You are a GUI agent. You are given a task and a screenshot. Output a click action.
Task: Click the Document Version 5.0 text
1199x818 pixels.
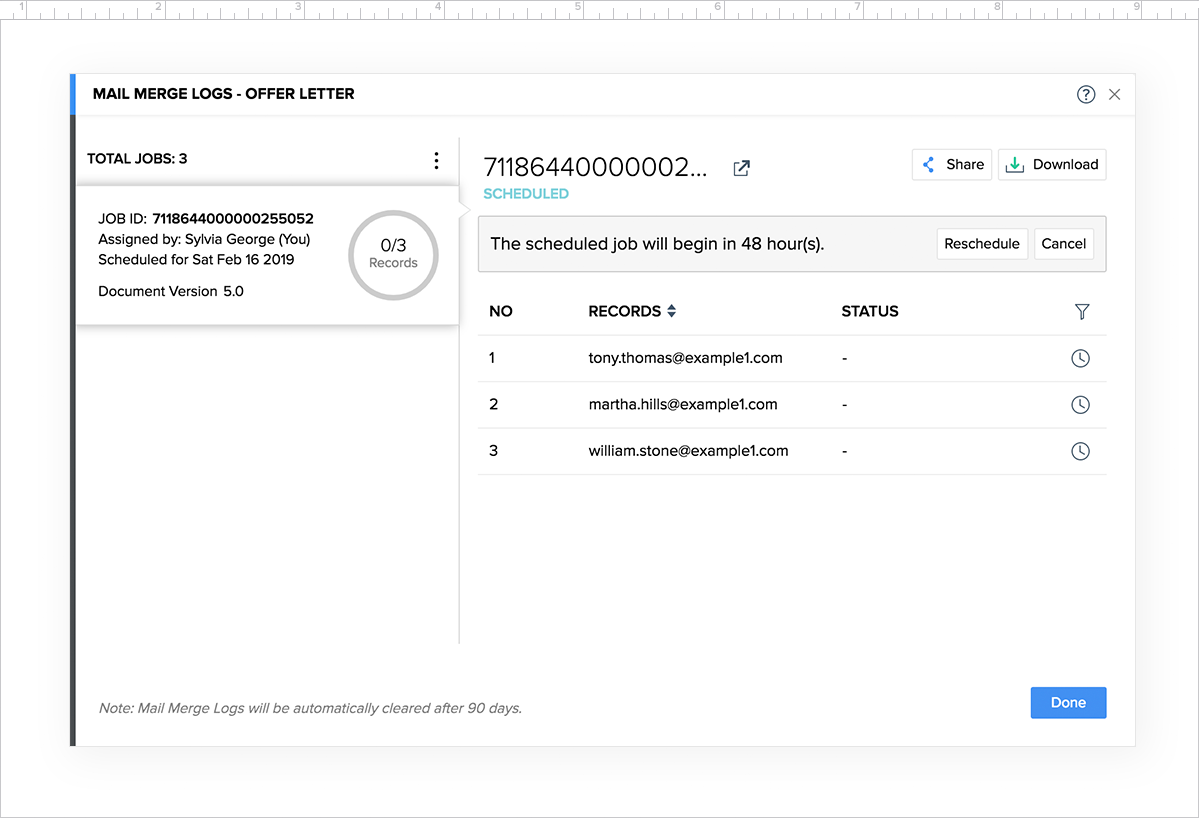click(x=171, y=291)
